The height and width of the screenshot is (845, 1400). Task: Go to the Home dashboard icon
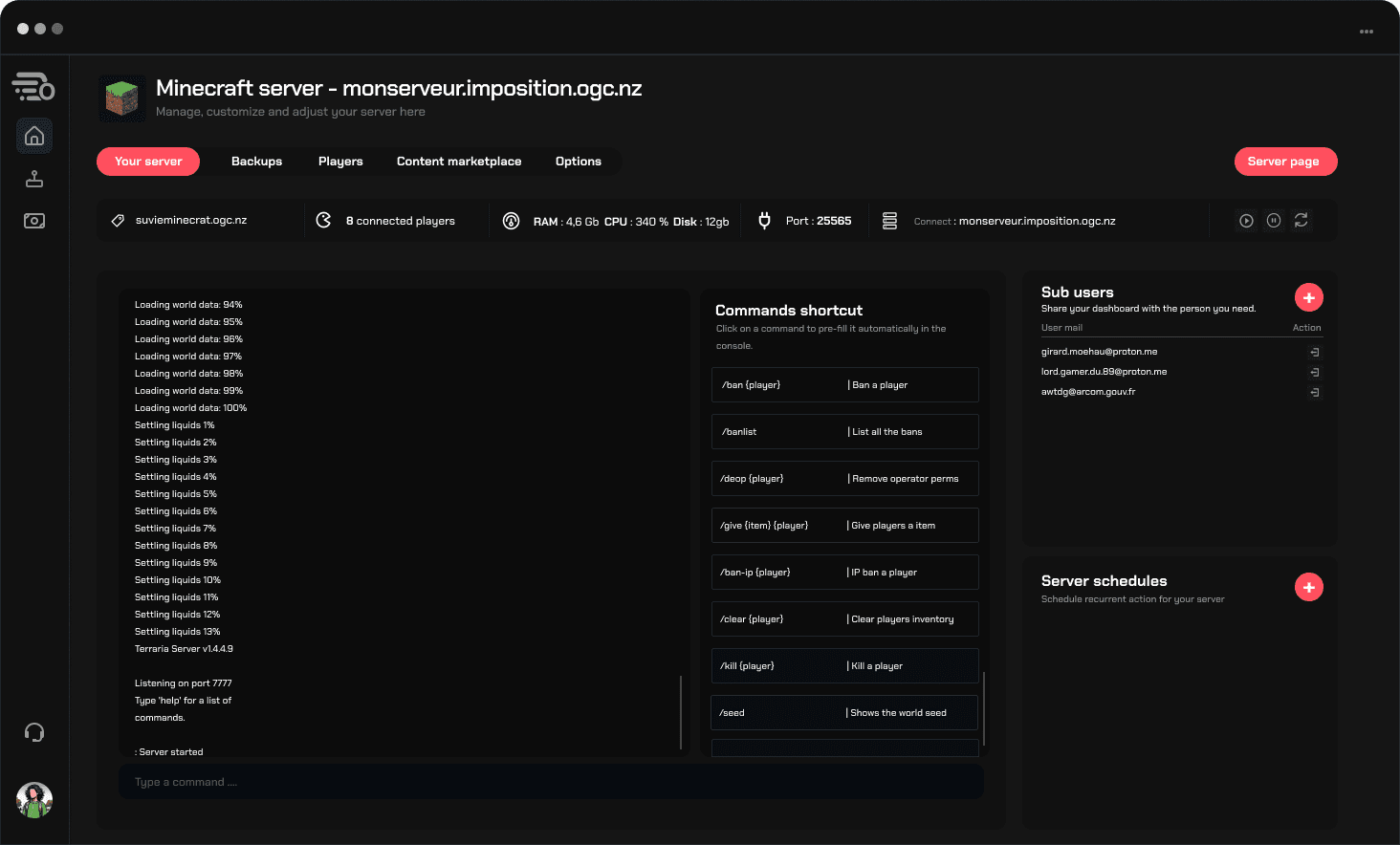pyautogui.click(x=34, y=136)
